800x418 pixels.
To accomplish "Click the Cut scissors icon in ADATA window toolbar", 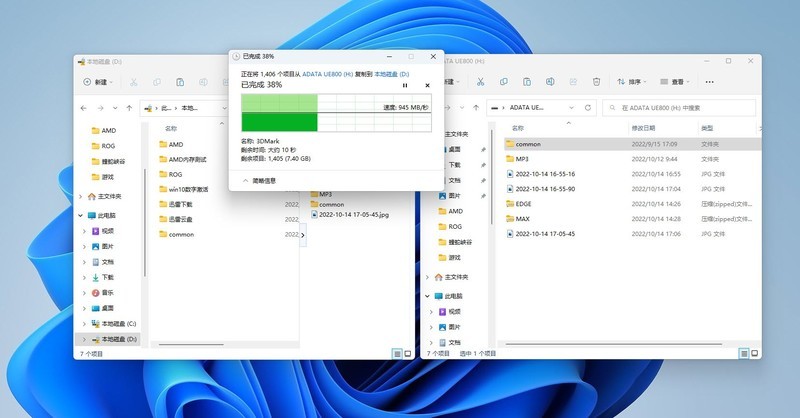I will 481,82.
